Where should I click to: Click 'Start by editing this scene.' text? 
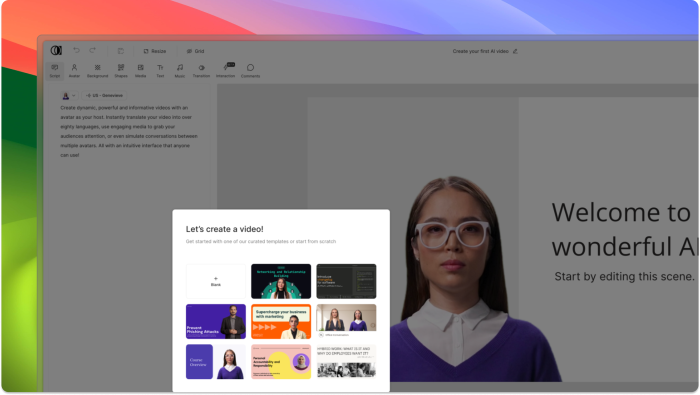click(x=624, y=277)
